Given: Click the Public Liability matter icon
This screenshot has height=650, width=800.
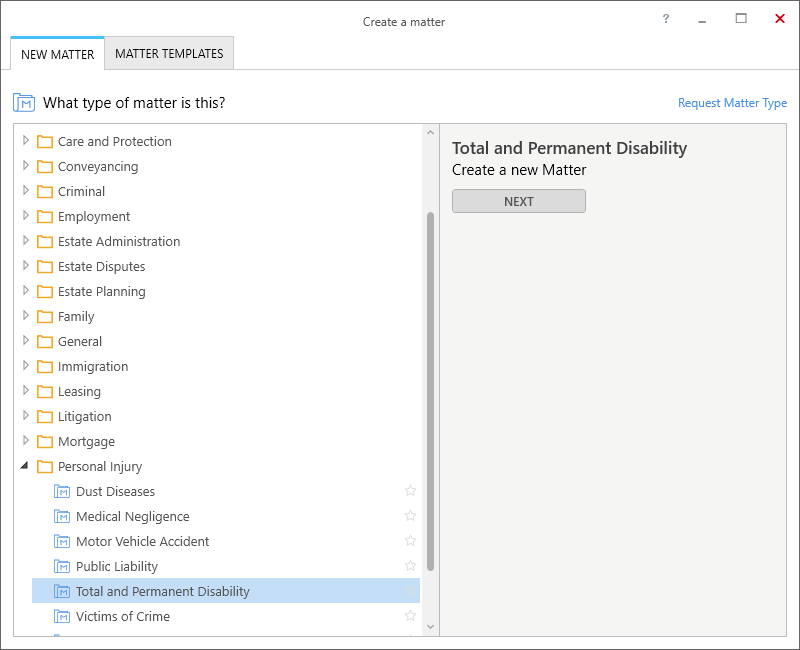Looking at the screenshot, I should (62, 566).
